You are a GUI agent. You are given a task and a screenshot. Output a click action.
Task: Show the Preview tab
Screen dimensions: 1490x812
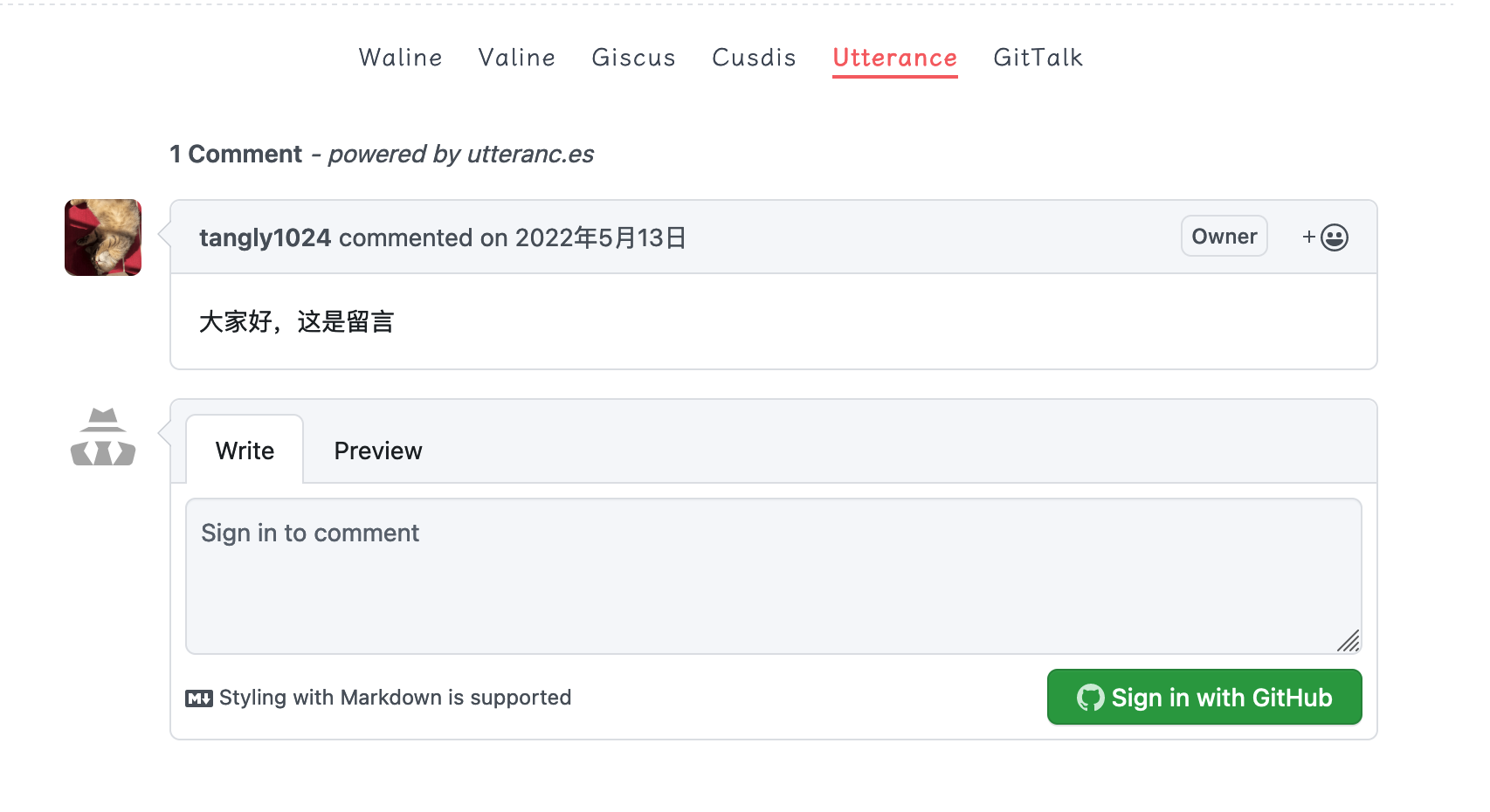point(378,451)
